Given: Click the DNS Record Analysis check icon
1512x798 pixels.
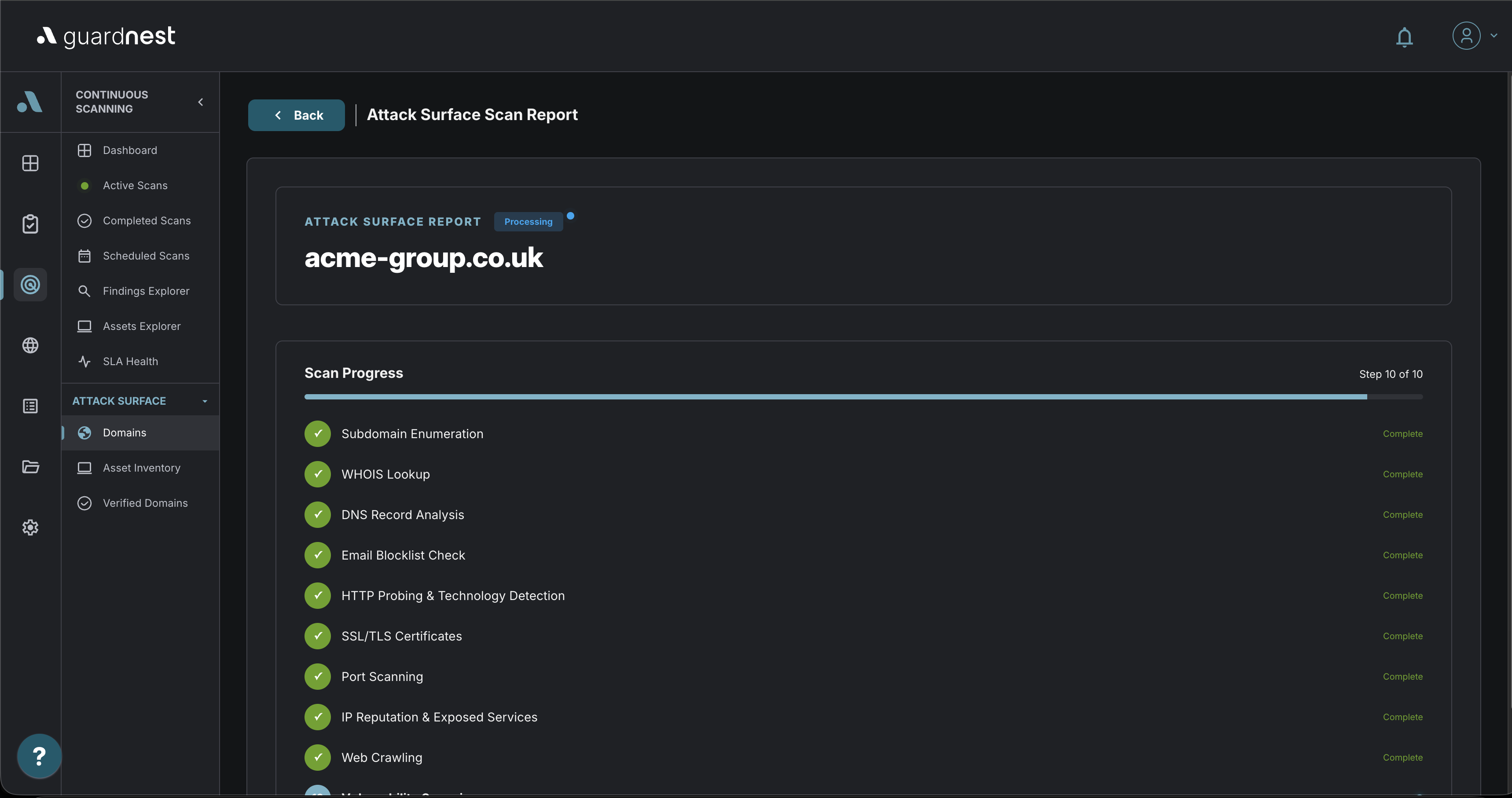Looking at the screenshot, I should click(318, 515).
